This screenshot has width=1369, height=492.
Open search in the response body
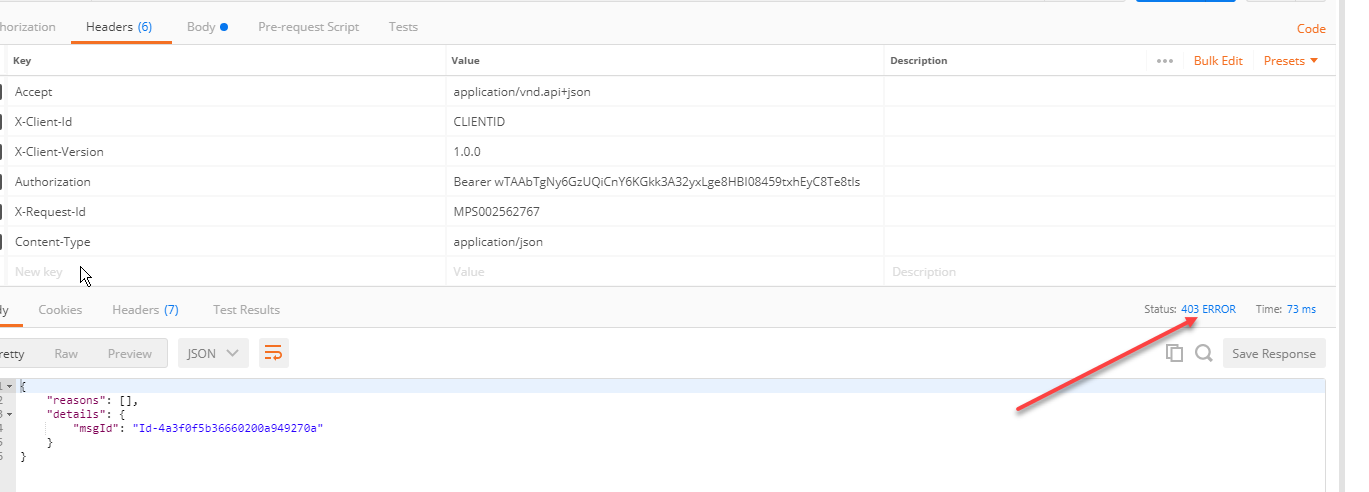point(1204,353)
